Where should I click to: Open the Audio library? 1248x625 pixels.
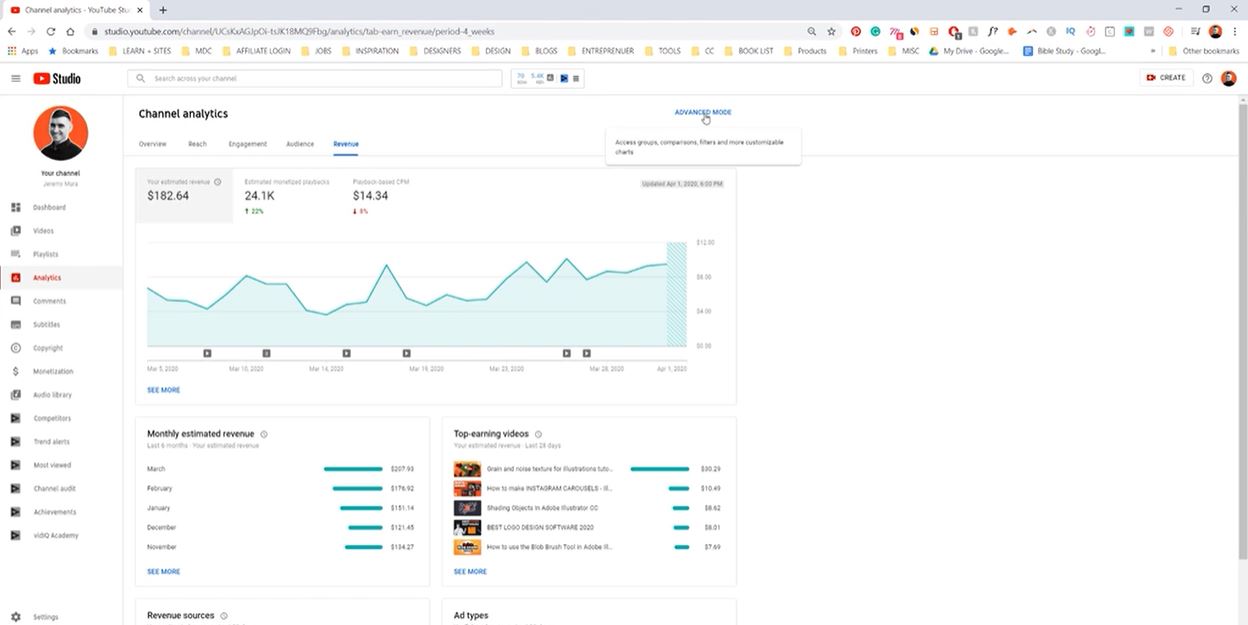(x=51, y=394)
